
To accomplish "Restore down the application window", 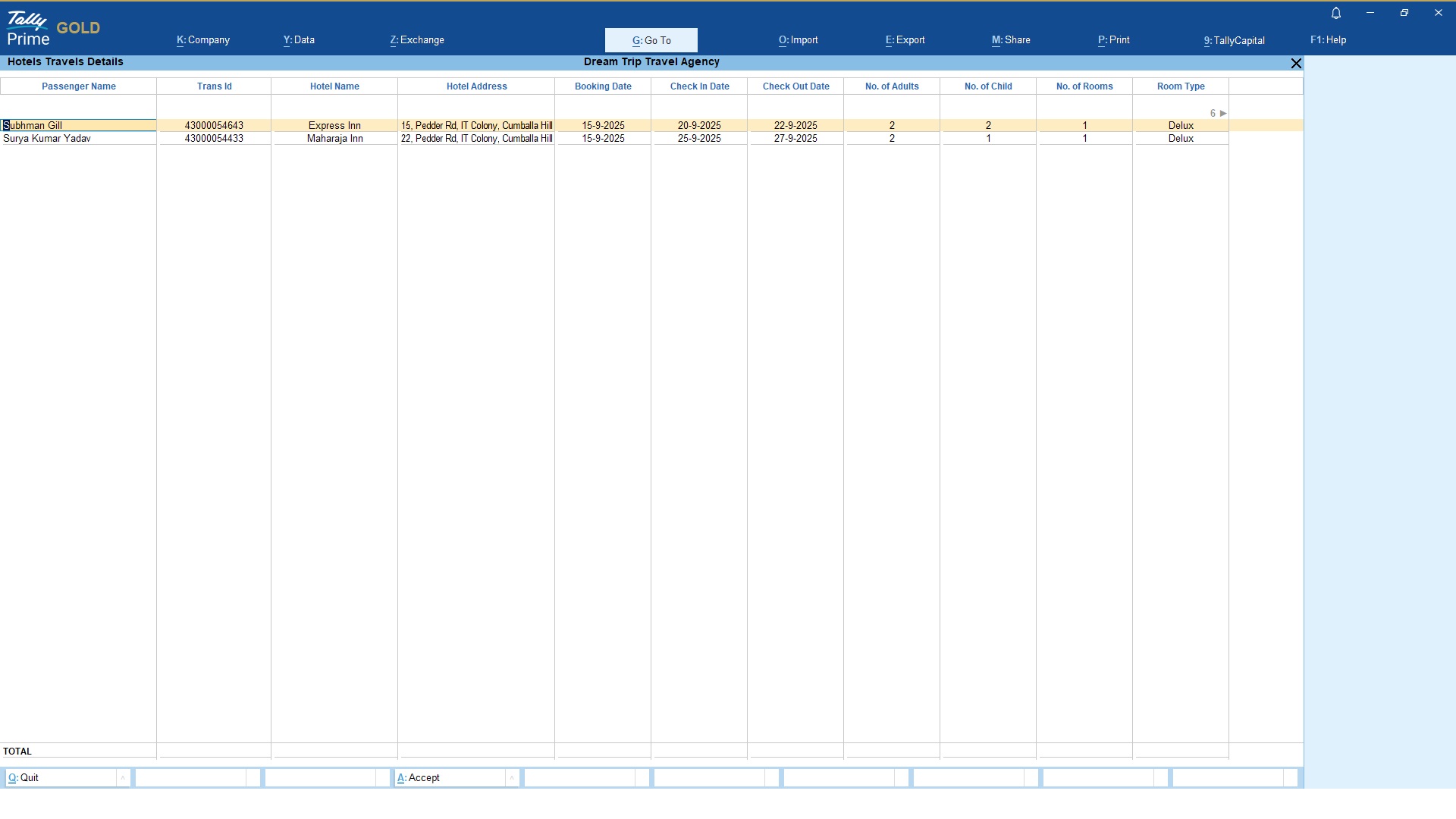I will [x=1404, y=13].
